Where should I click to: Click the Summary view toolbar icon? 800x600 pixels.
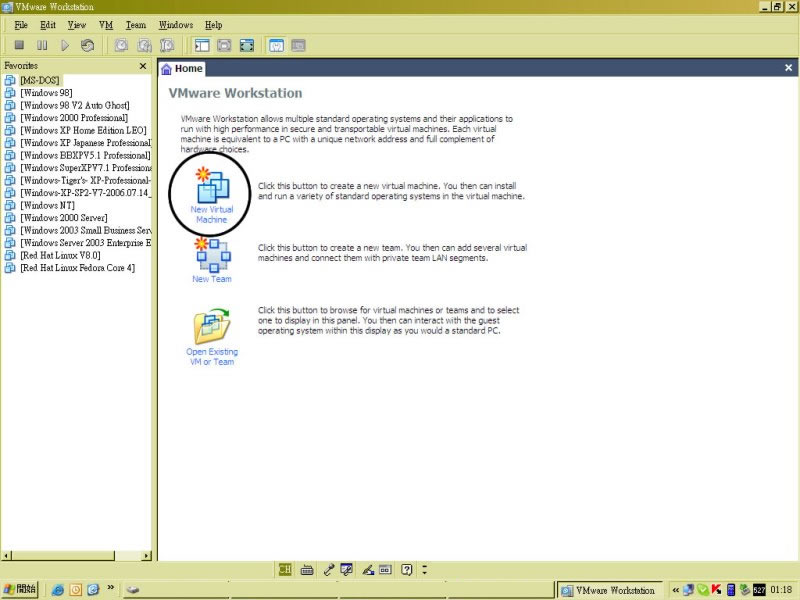(x=276, y=45)
